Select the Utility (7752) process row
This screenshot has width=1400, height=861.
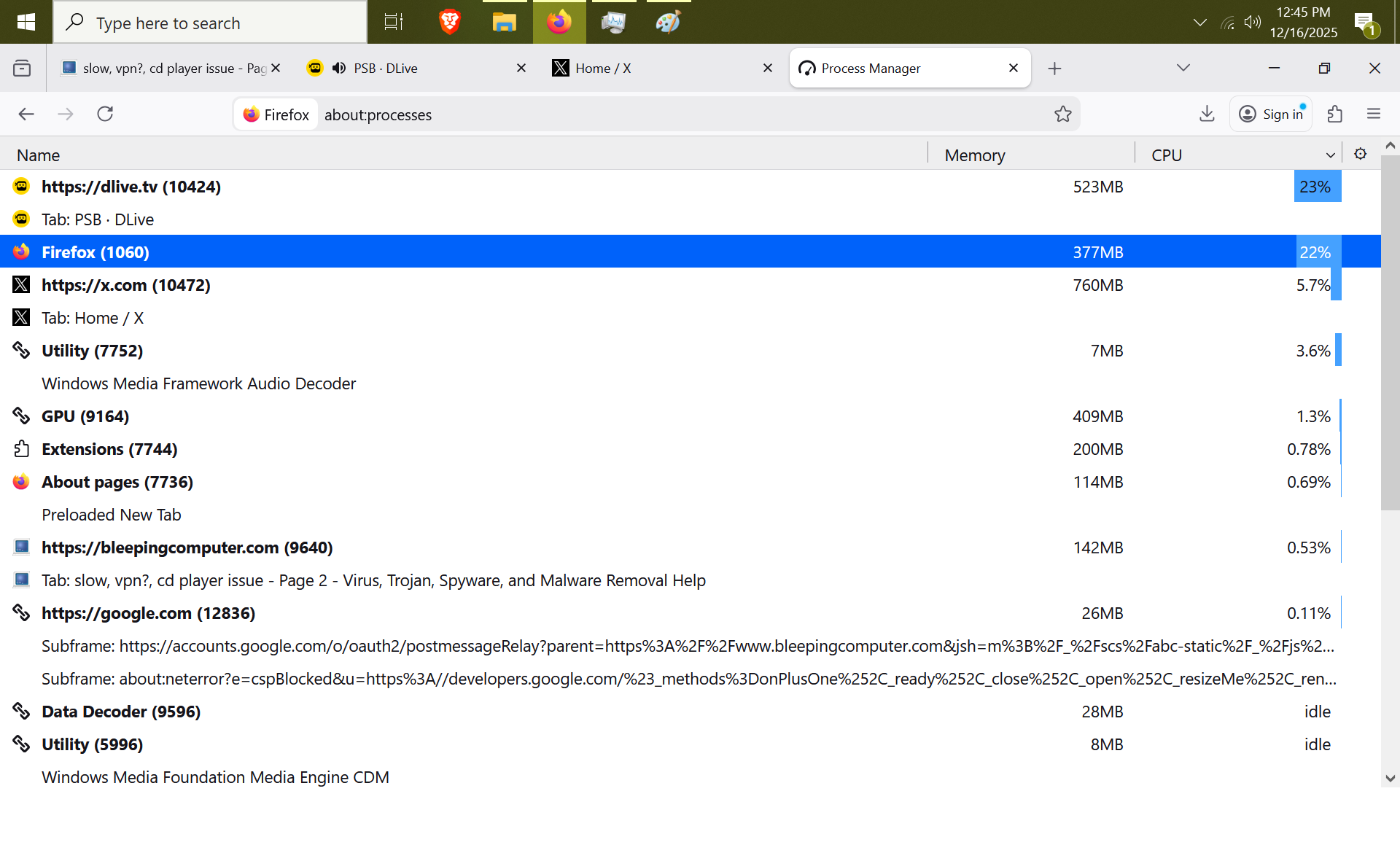691,351
